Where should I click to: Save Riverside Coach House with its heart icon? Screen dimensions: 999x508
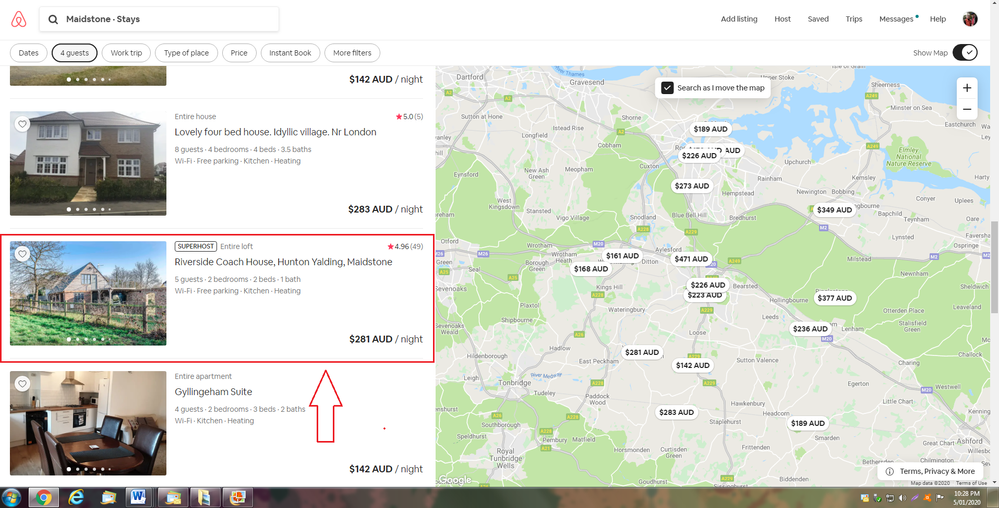pyautogui.click(x=22, y=254)
